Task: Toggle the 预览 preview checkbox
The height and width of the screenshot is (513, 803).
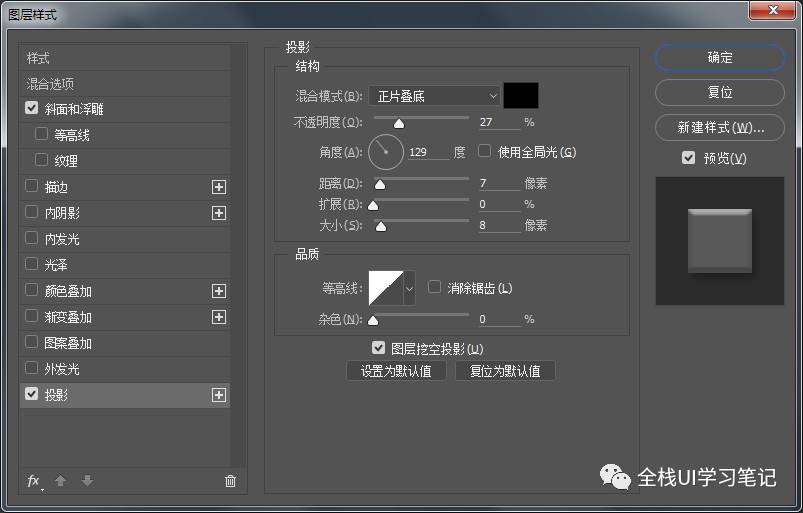Action: pos(688,158)
